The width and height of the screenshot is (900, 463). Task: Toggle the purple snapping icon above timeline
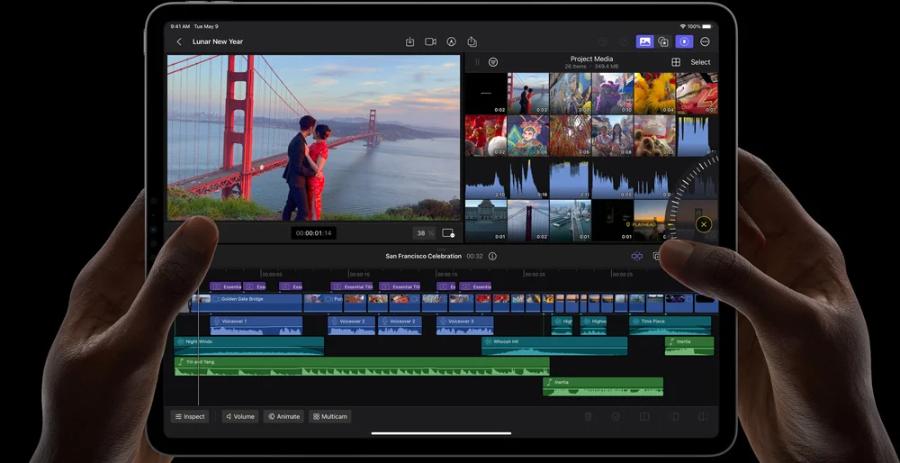tap(637, 256)
